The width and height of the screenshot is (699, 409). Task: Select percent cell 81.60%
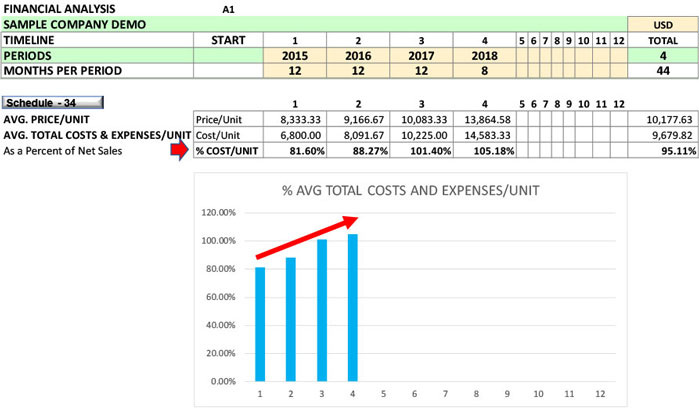[x=295, y=151]
